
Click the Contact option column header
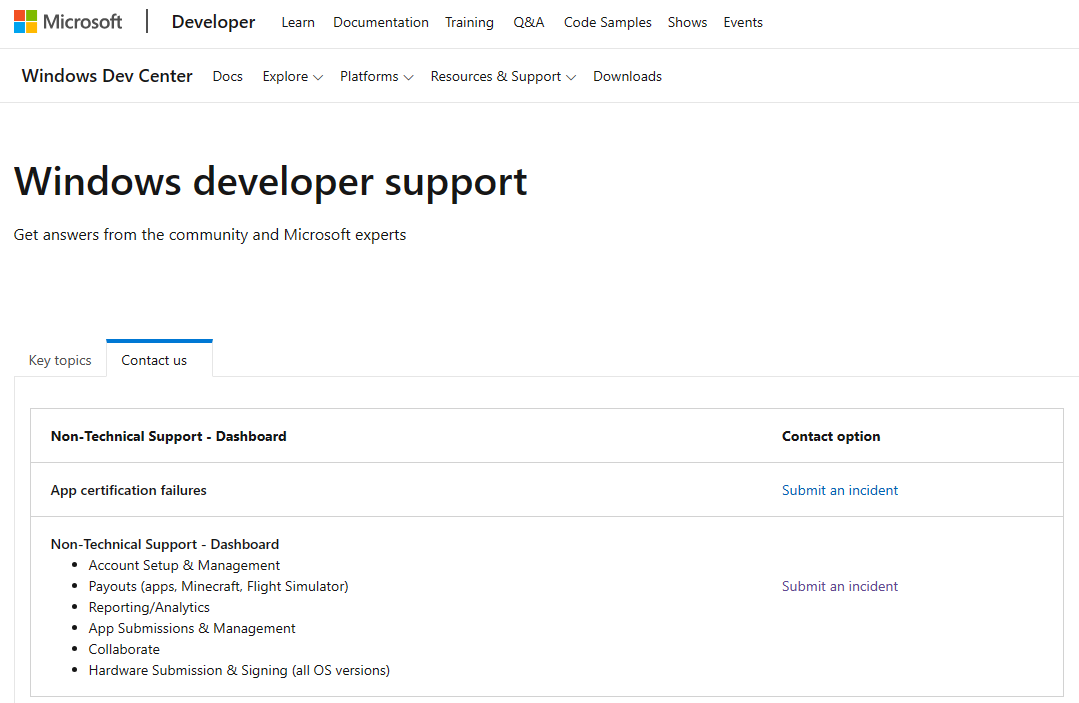(831, 436)
